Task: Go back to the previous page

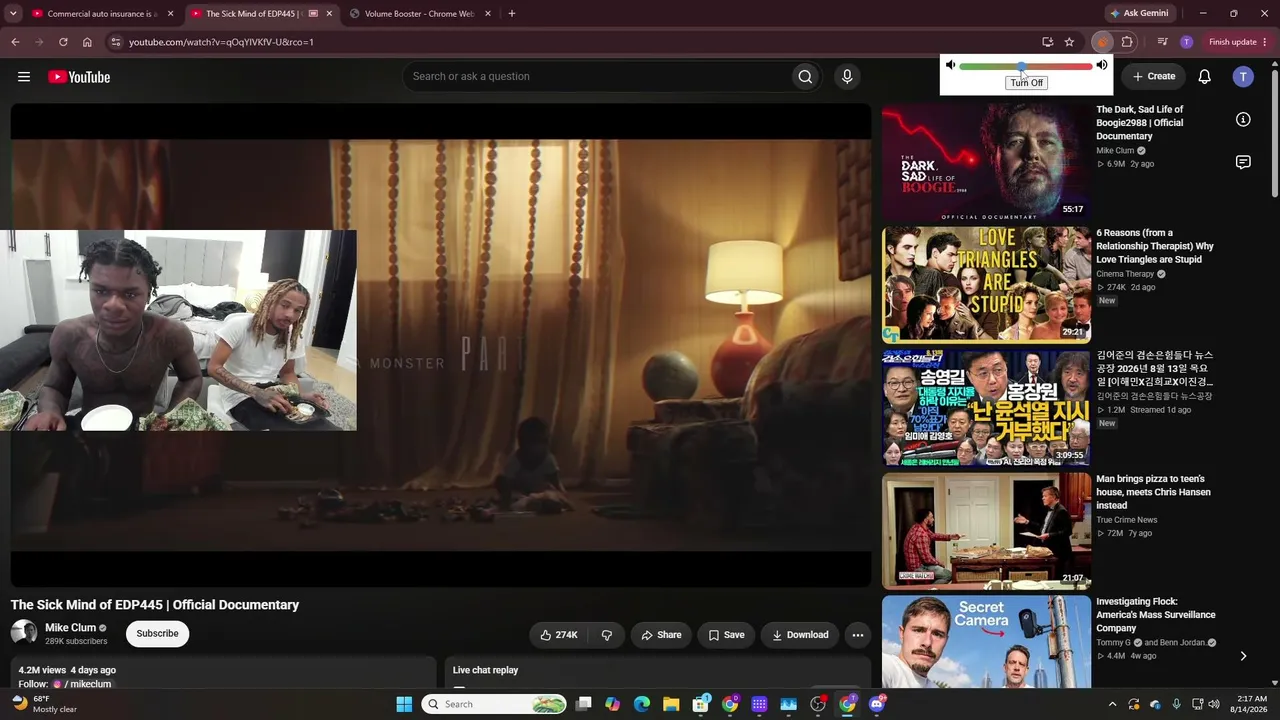Action: click(x=15, y=42)
